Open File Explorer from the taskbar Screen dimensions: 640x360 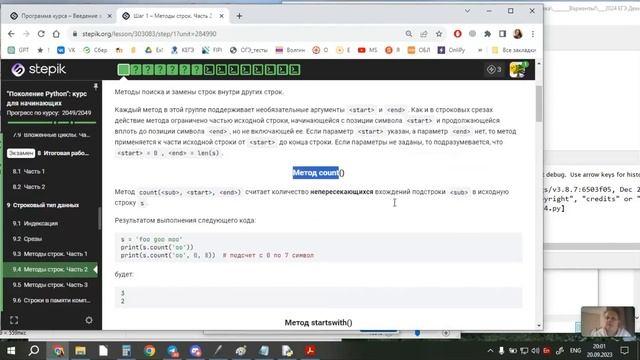tap(80, 351)
